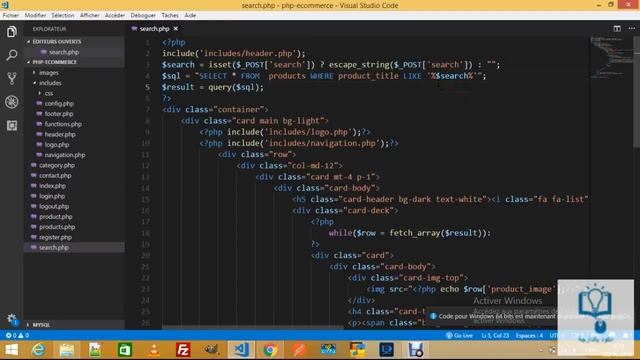This screenshot has height=360, width=640.
Task: Open the orange feather app taskbar icon
Action: pyautogui.click(x=299, y=350)
